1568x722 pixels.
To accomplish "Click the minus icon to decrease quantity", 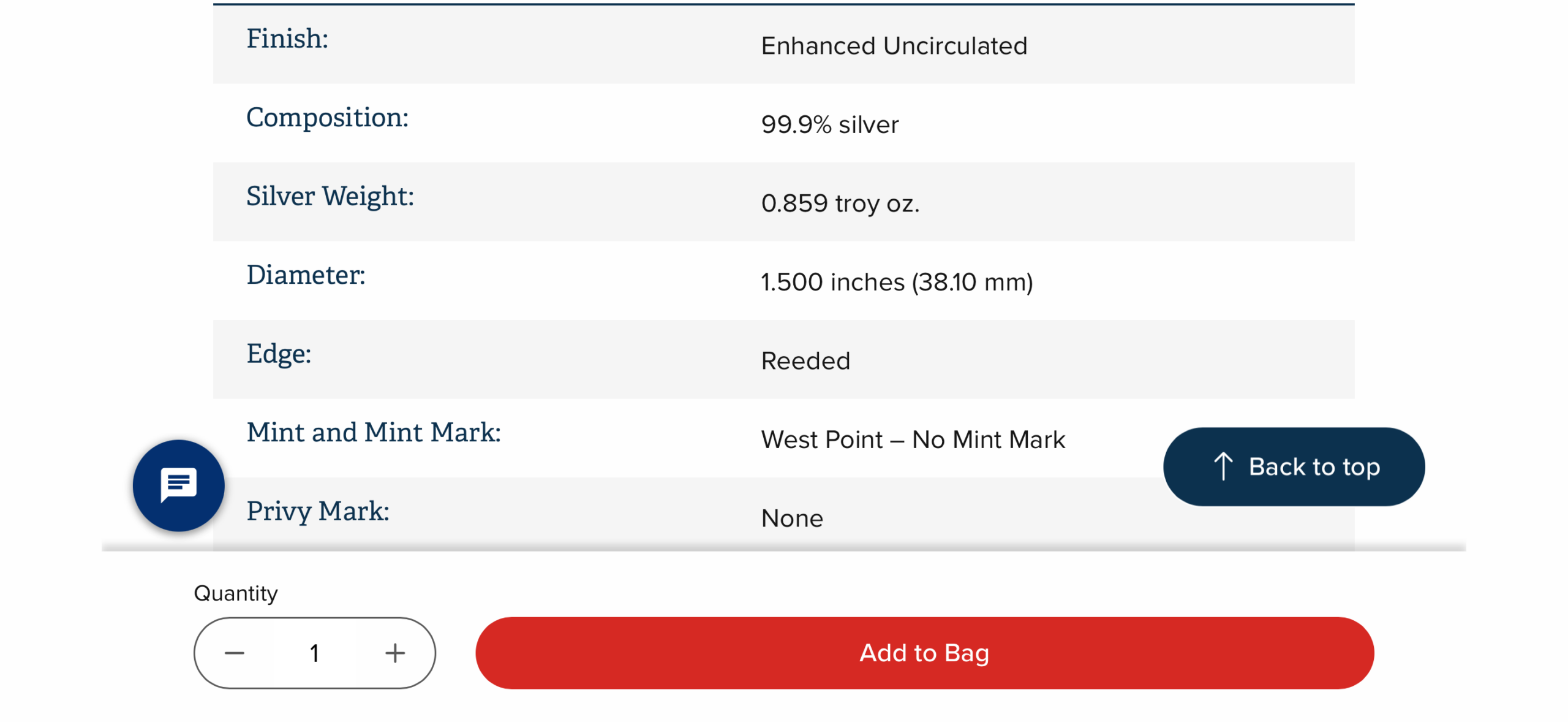I will tap(234, 652).
